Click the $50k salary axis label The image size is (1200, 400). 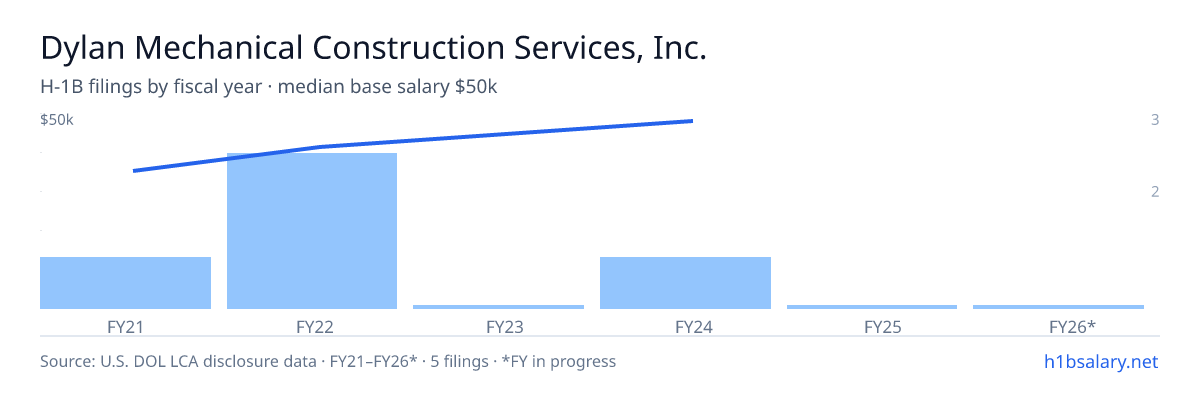point(57,120)
